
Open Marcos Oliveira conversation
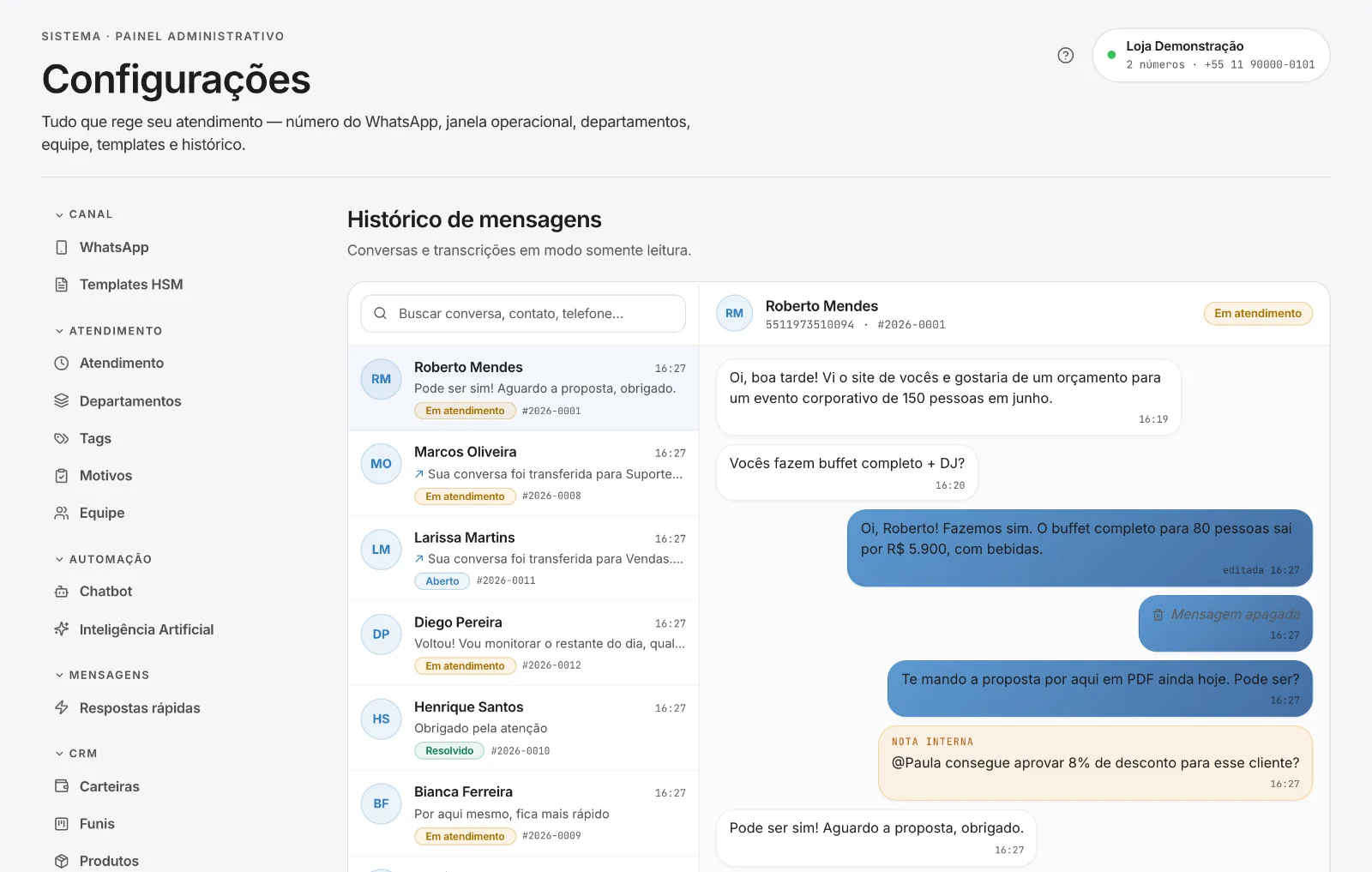tap(523, 474)
